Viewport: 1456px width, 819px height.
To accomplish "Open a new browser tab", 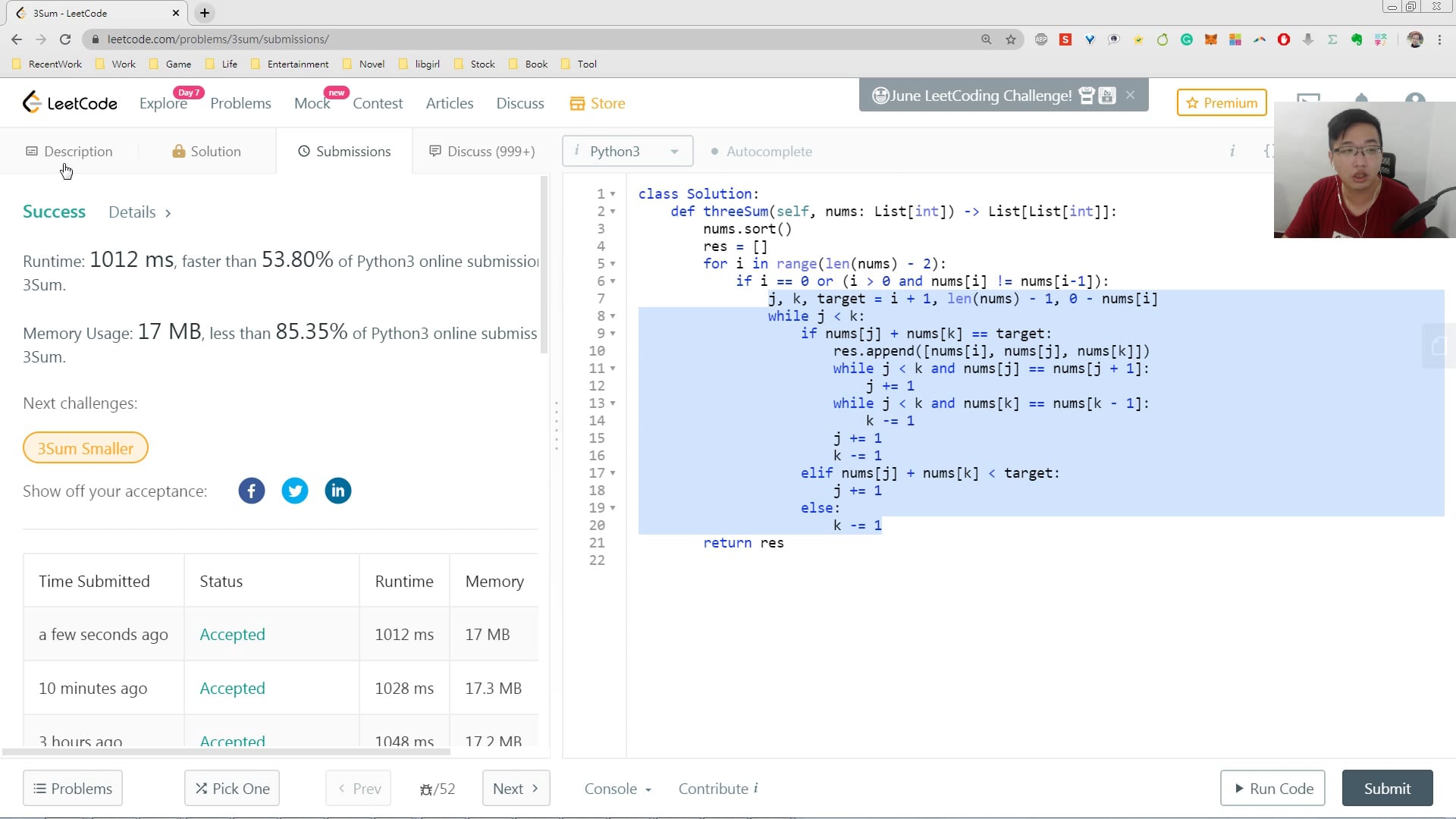I will pyautogui.click(x=205, y=13).
